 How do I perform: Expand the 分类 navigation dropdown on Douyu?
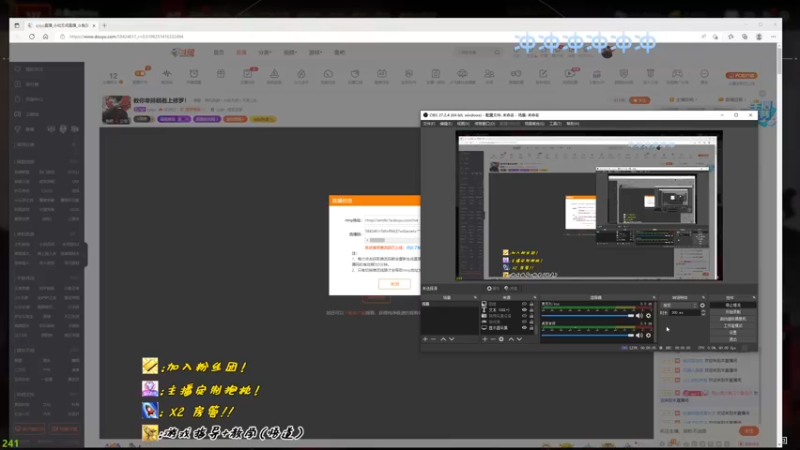coord(264,52)
